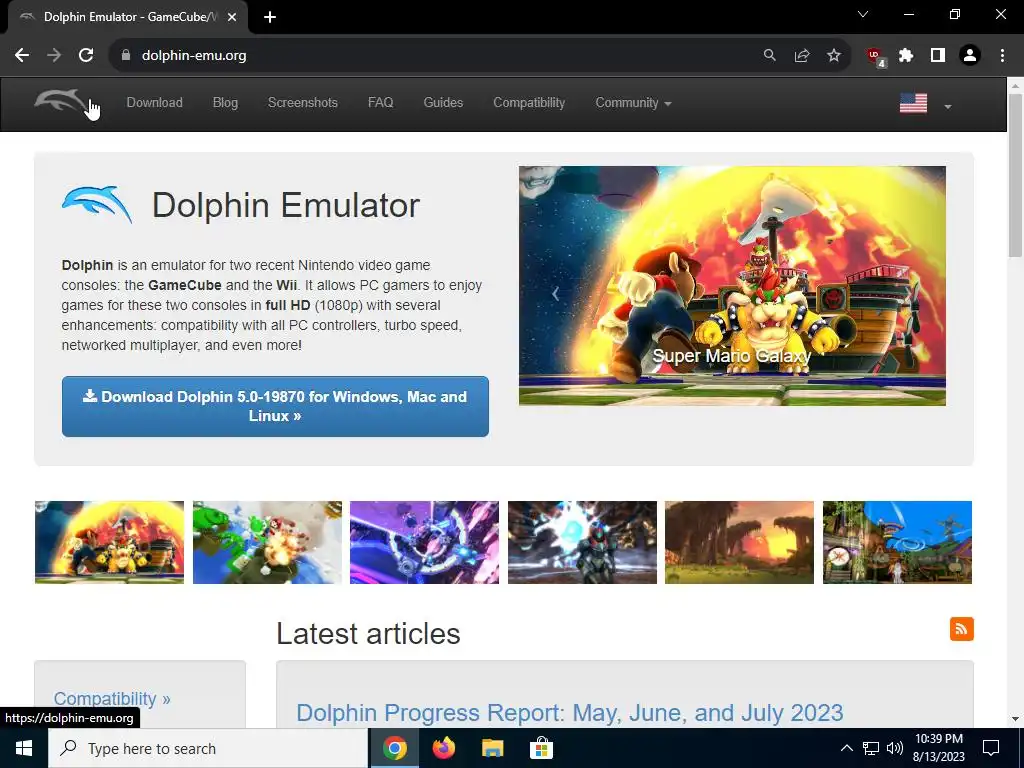Open the Chrome profile avatar
The height and width of the screenshot is (768, 1024).
click(x=970, y=56)
